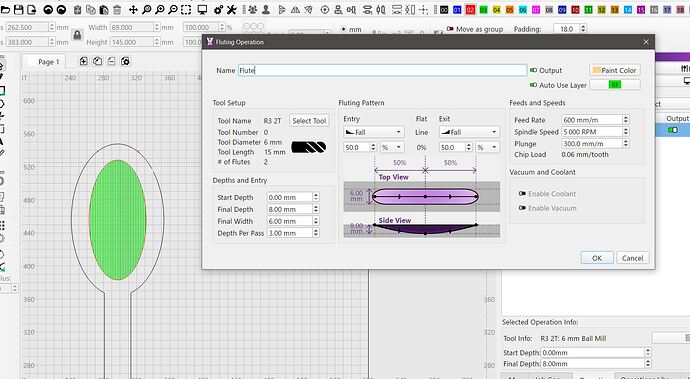Screen dimensions: 690x379
Task: Click the trash Delete icon in toolbar
Action: [117, 9]
